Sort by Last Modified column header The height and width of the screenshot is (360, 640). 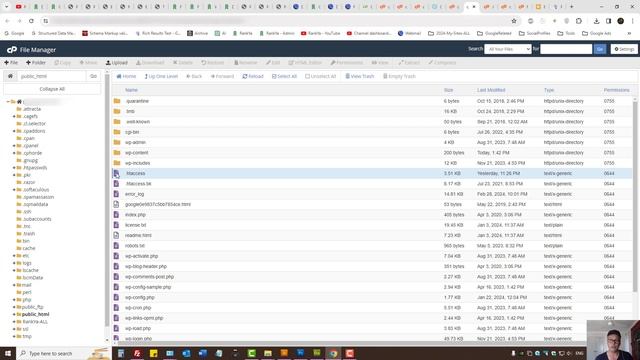tap(491, 90)
